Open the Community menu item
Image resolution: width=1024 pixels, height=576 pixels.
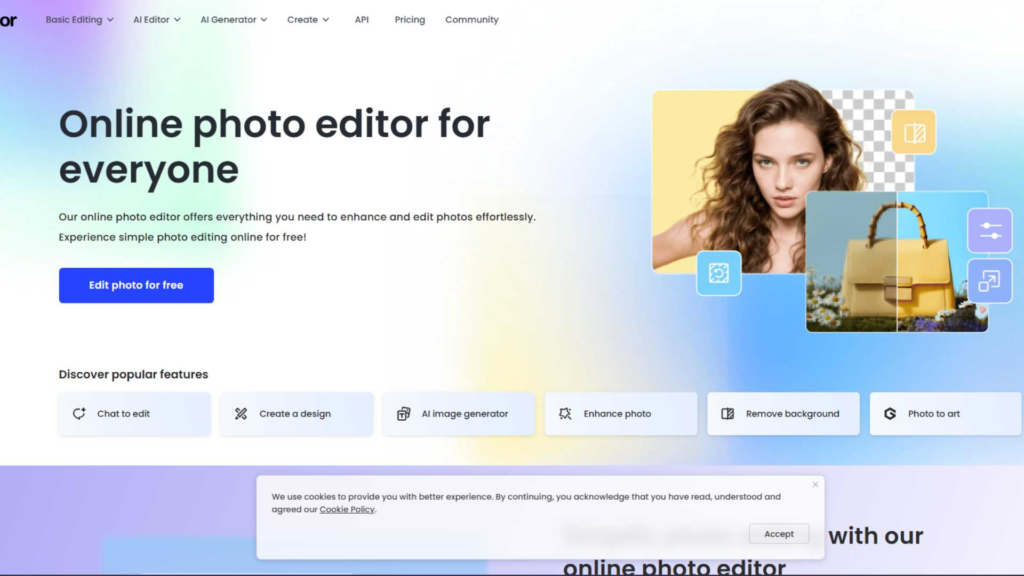point(472,20)
